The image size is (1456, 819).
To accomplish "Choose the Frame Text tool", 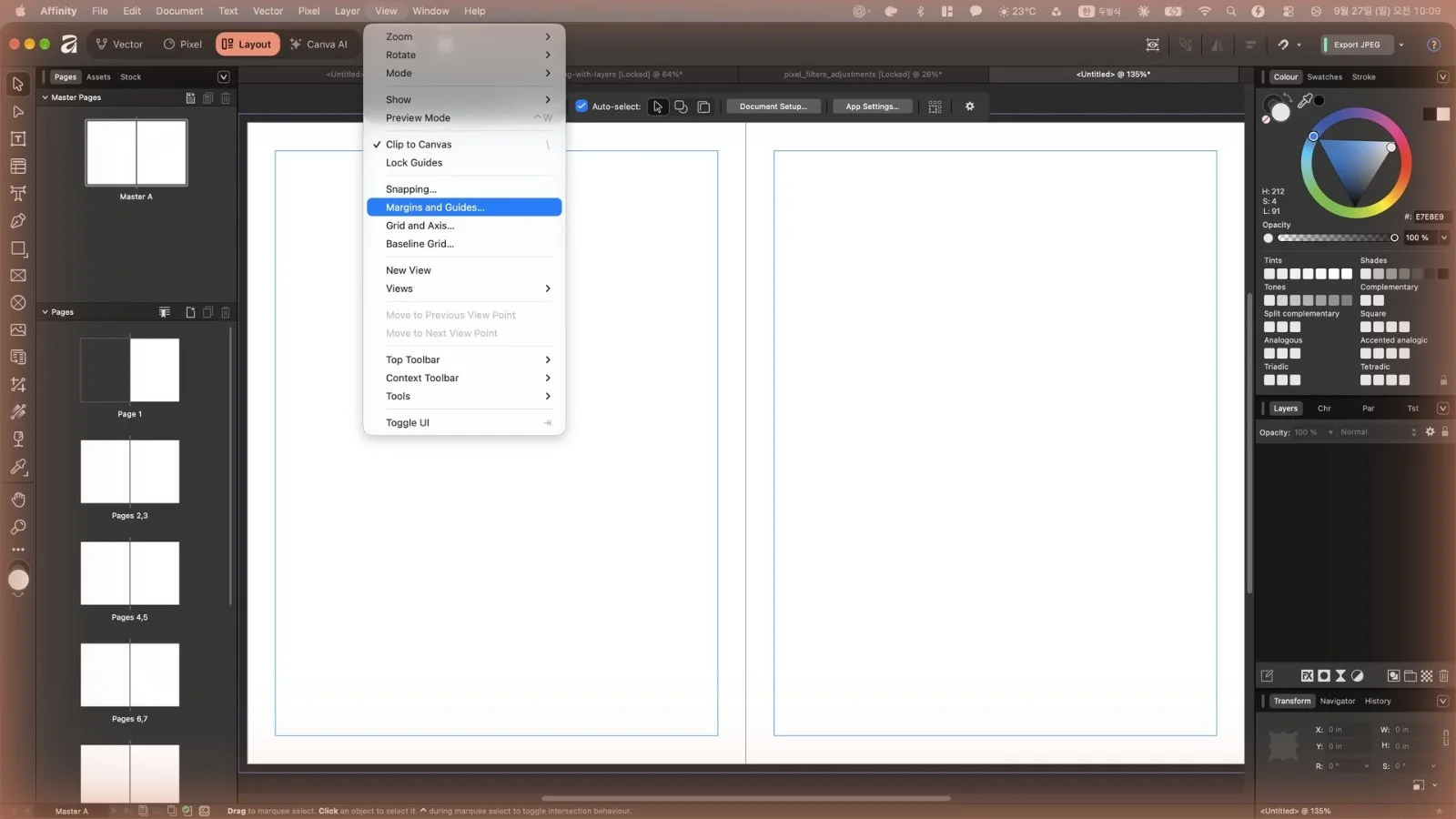I will [x=17, y=139].
